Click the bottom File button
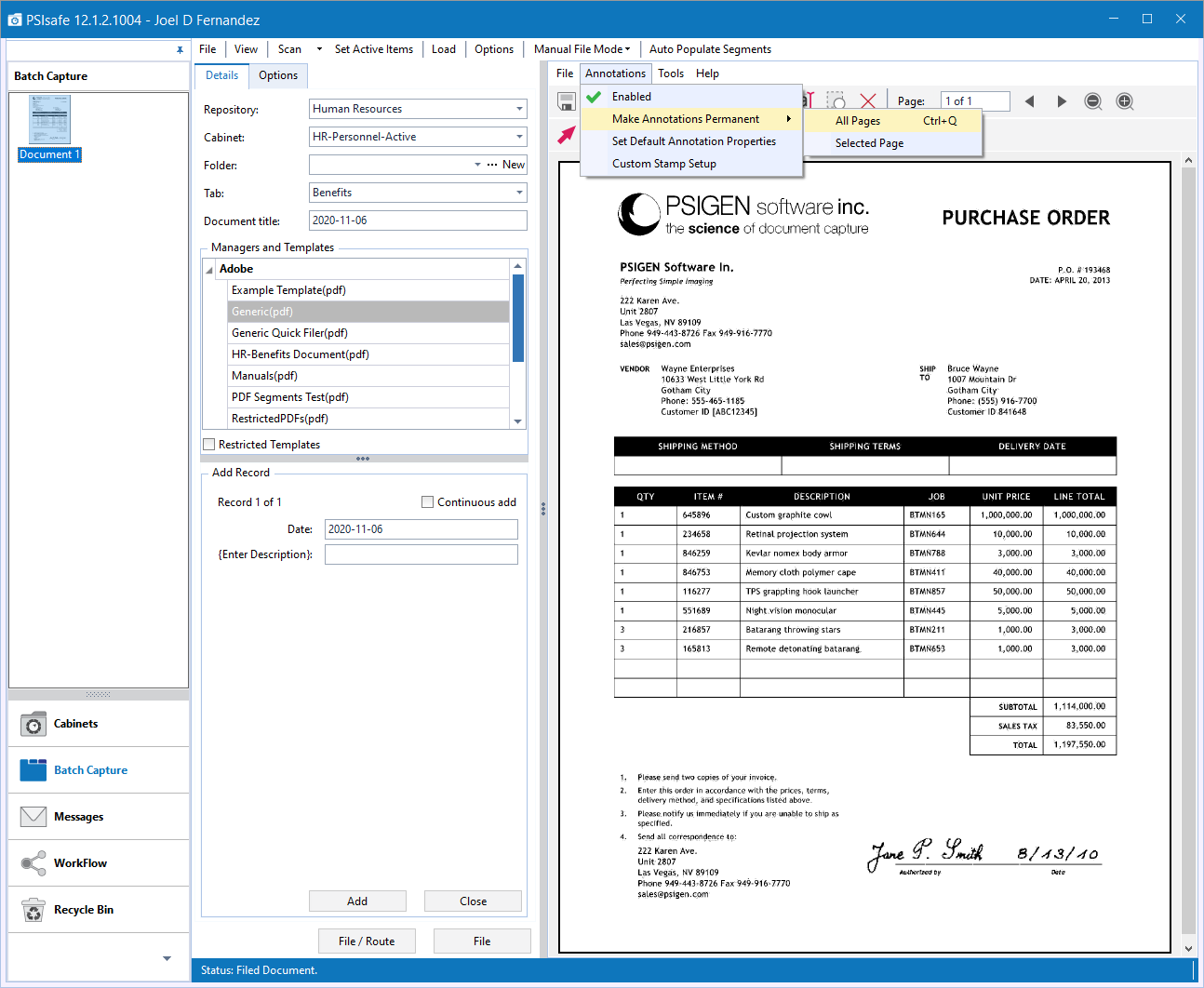Screen dimensions: 1204x988 482,941
